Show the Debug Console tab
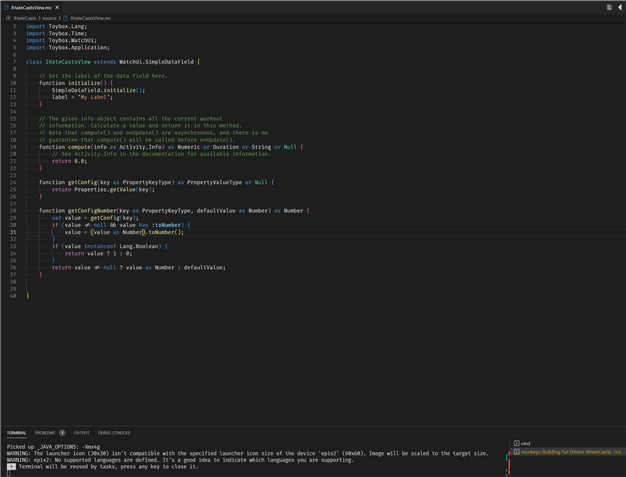Screen dimensions: 626x477 pyautogui.click(x=114, y=433)
